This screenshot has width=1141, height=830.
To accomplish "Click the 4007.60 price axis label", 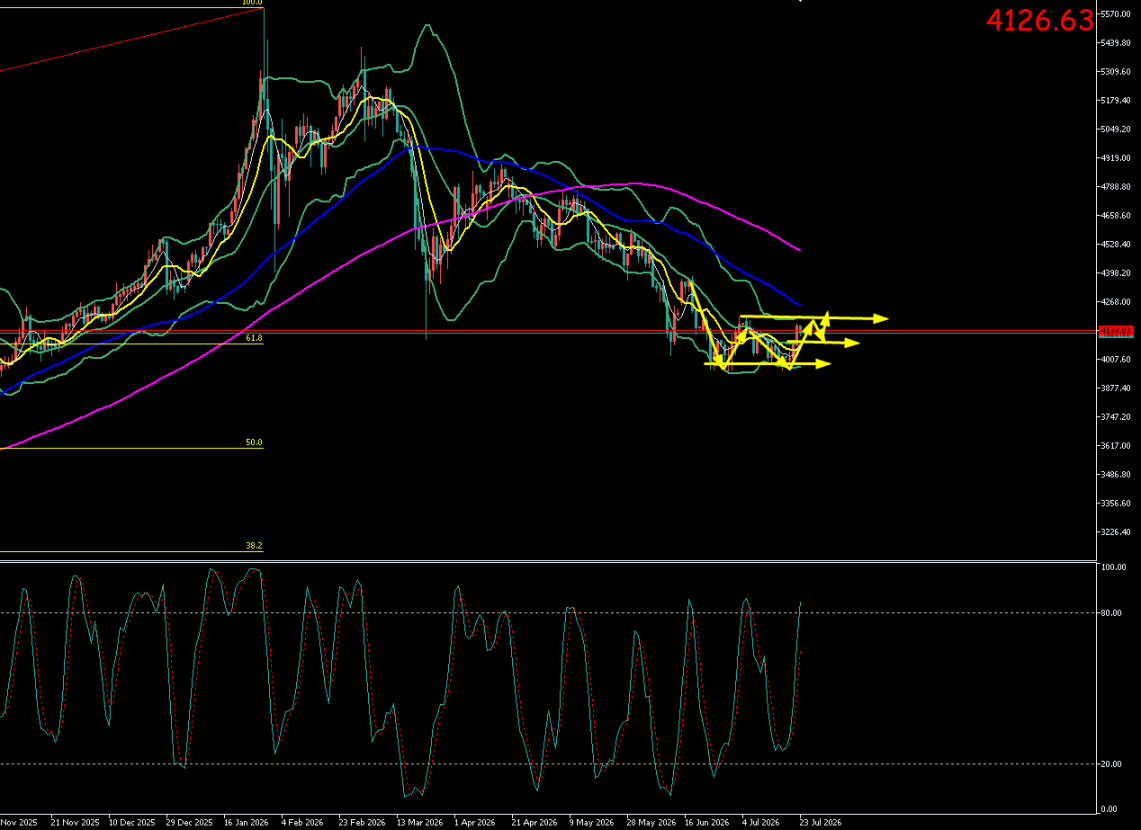I will coord(1116,359).
